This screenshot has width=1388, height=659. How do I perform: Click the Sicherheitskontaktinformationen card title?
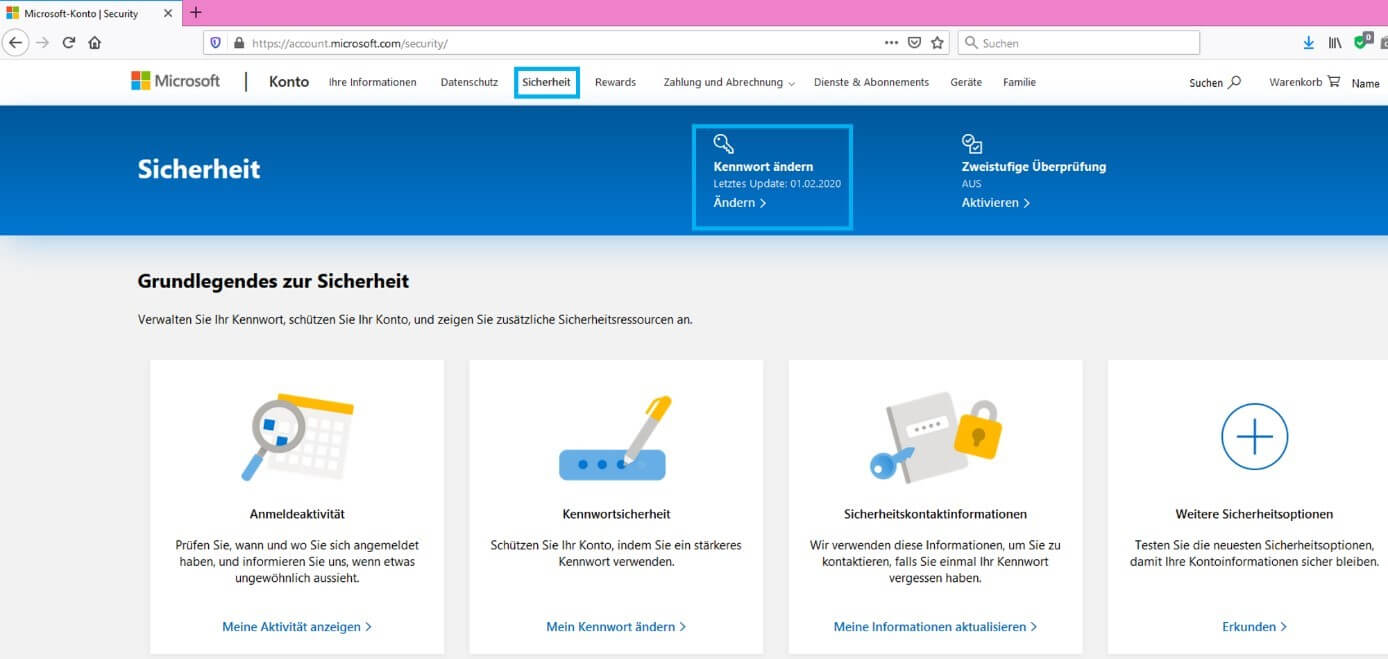pyautogui.click(x=935, y=514)
